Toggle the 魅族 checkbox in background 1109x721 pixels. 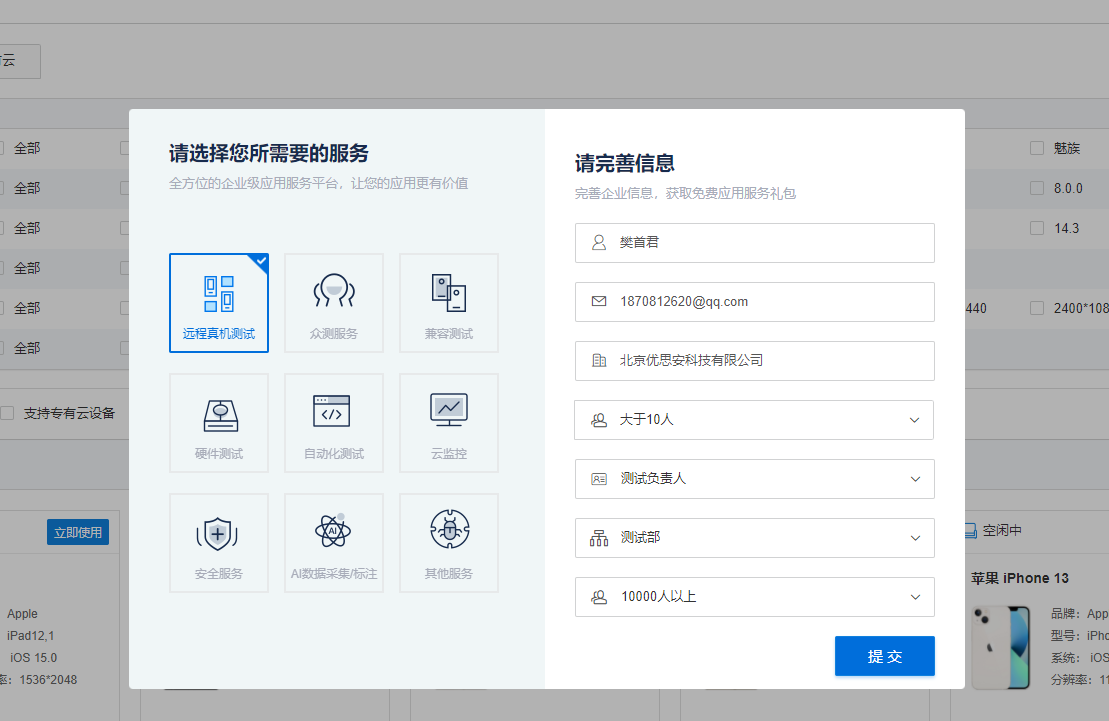coord(1037,148)
